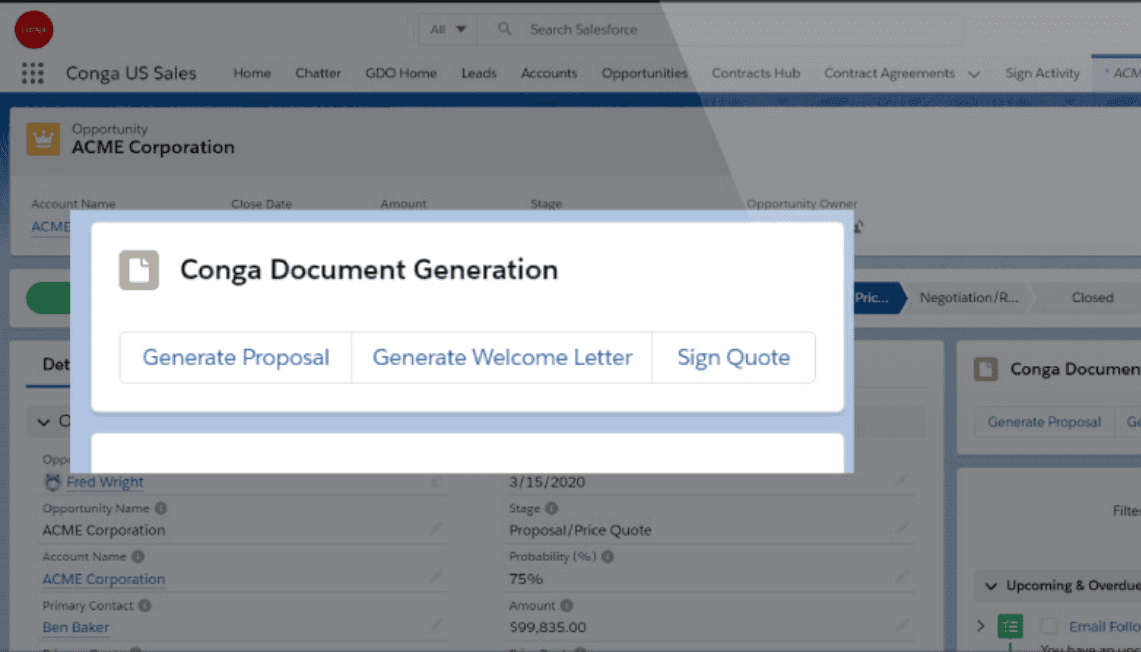1141x652 pixels.
Task: Edit Probability 75% with the pencil icon
Action: [902, 577]
